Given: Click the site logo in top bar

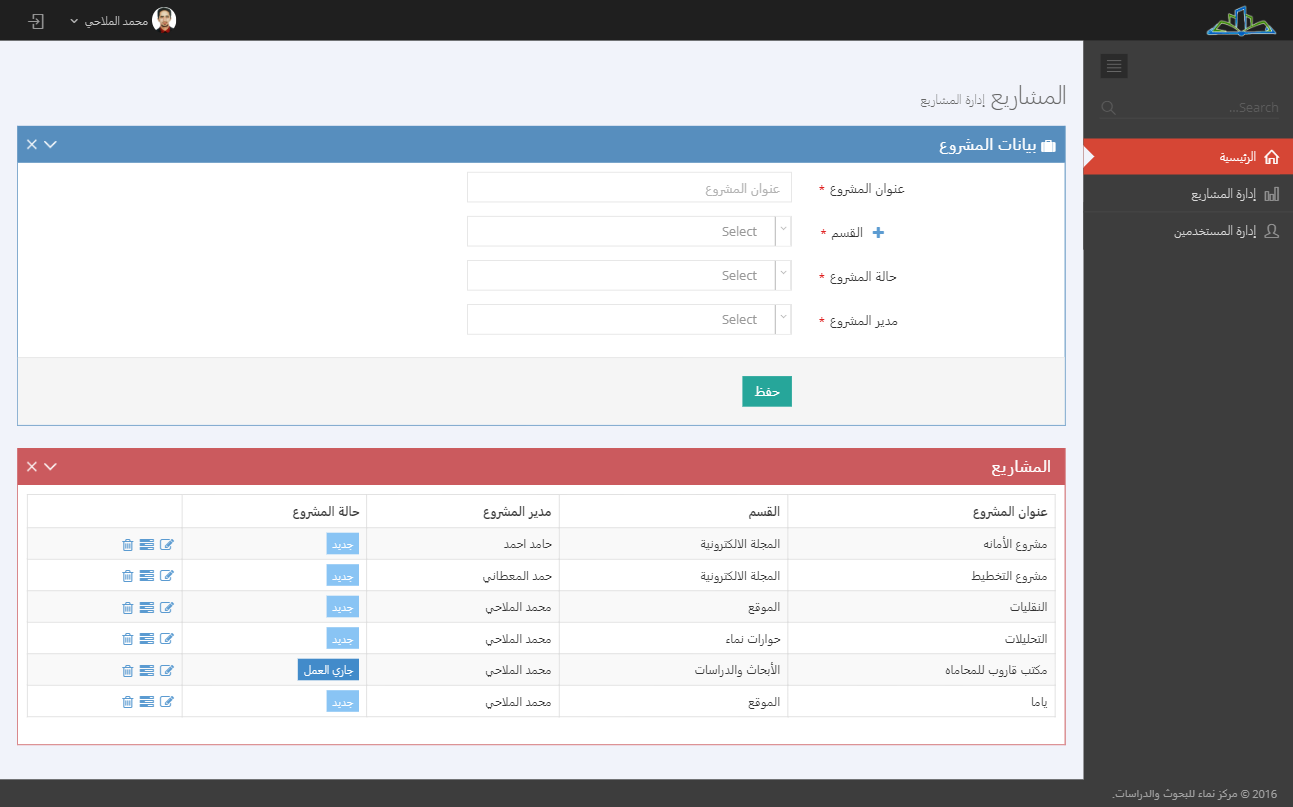Looking at the screenshot, I should pyautogui.click(x=1241, y=20).
